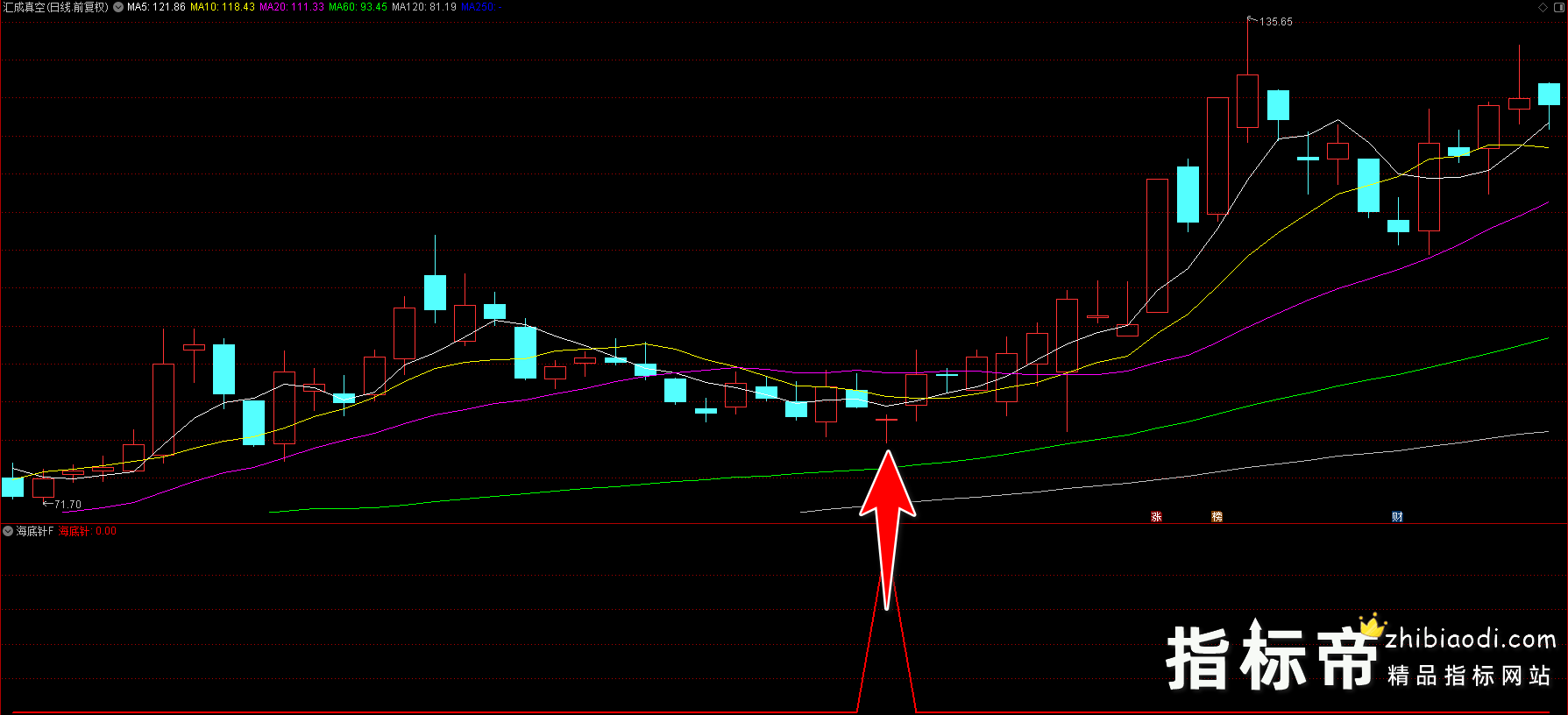Click the green MA60 indicator label
This screenshot has height=715, width=1568.
click(x=358, y=7)
